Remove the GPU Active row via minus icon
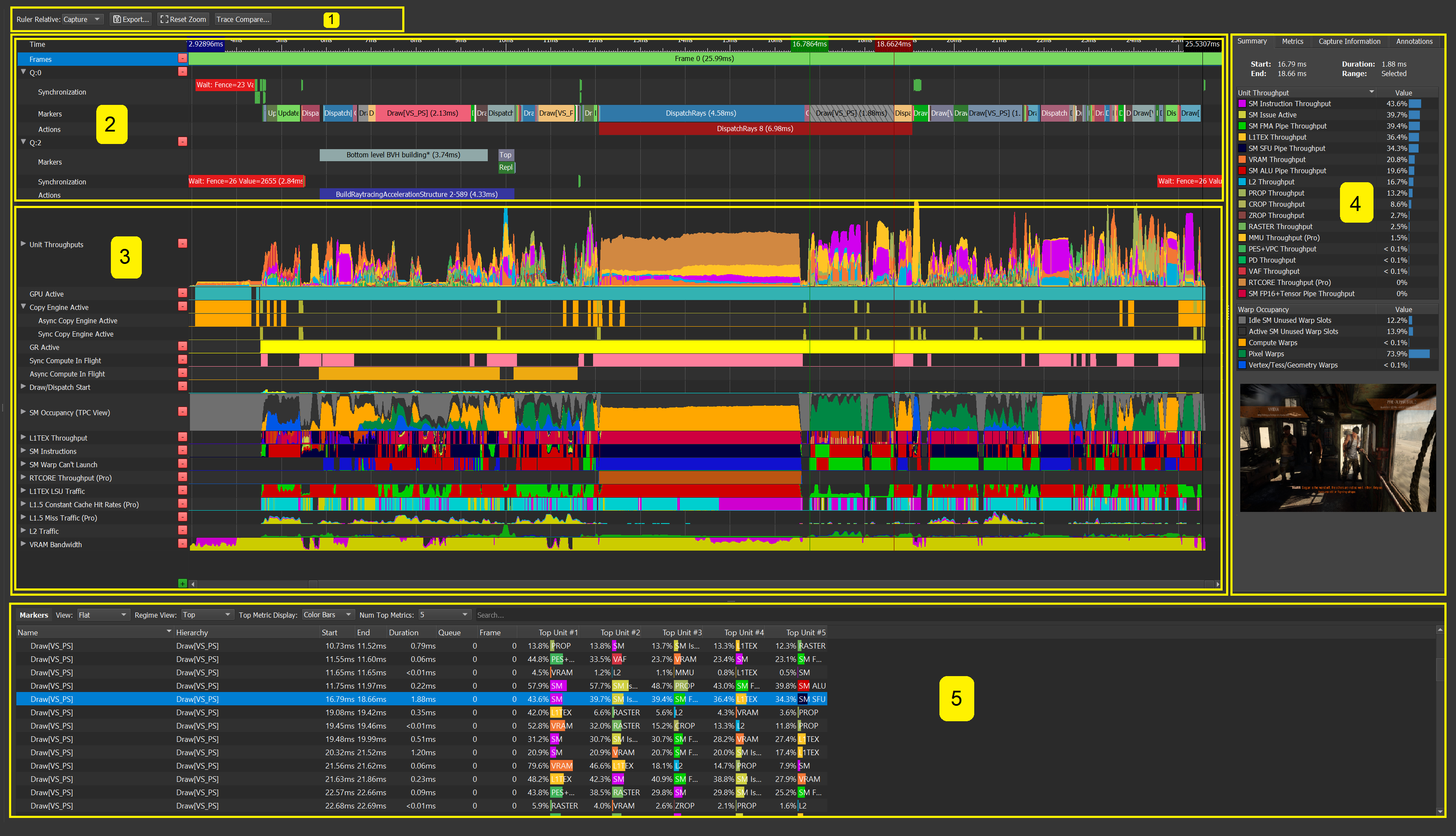 click(x=183, y=293)
